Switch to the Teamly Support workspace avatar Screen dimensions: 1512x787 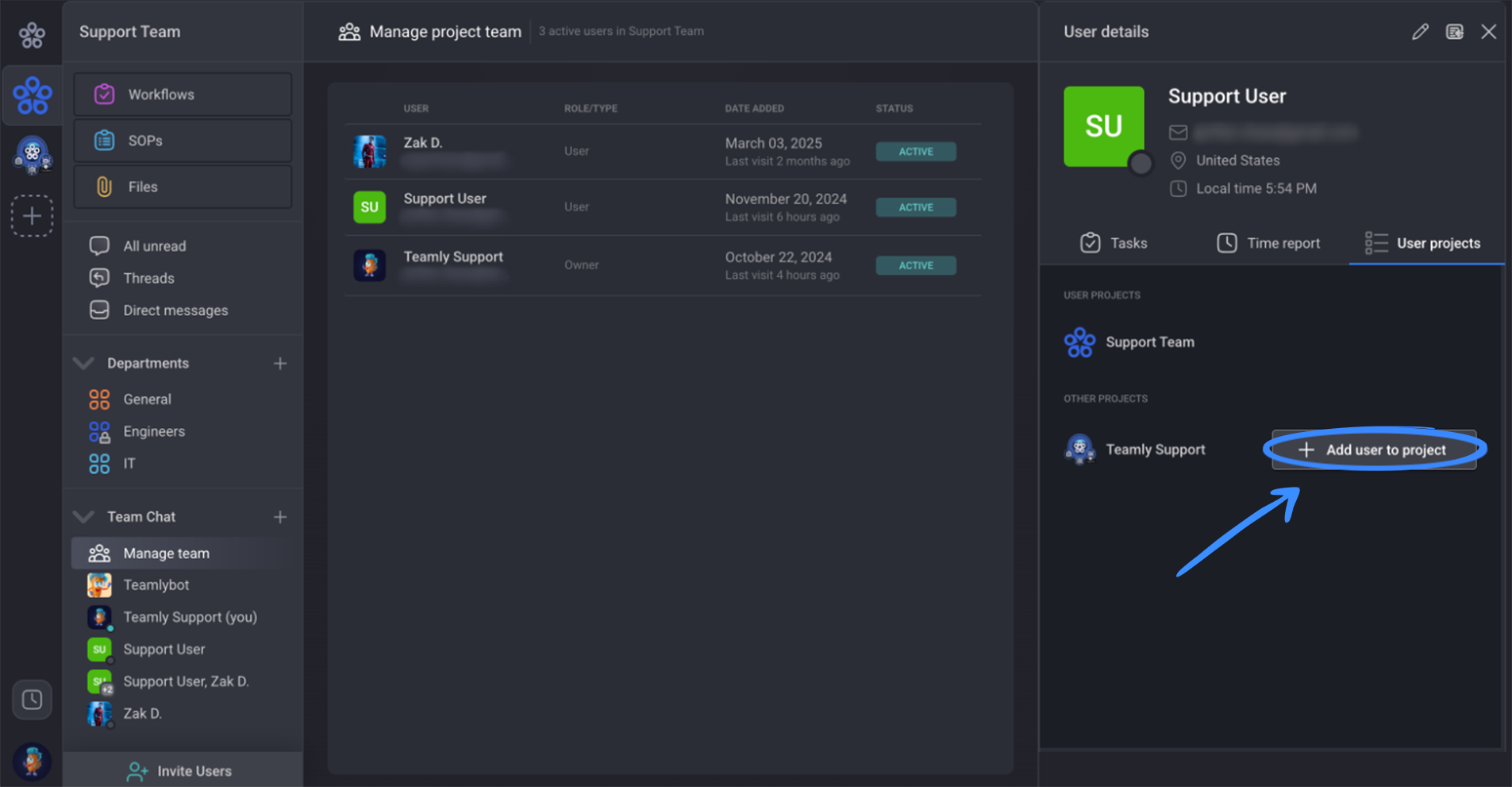[x=33, y=154]
